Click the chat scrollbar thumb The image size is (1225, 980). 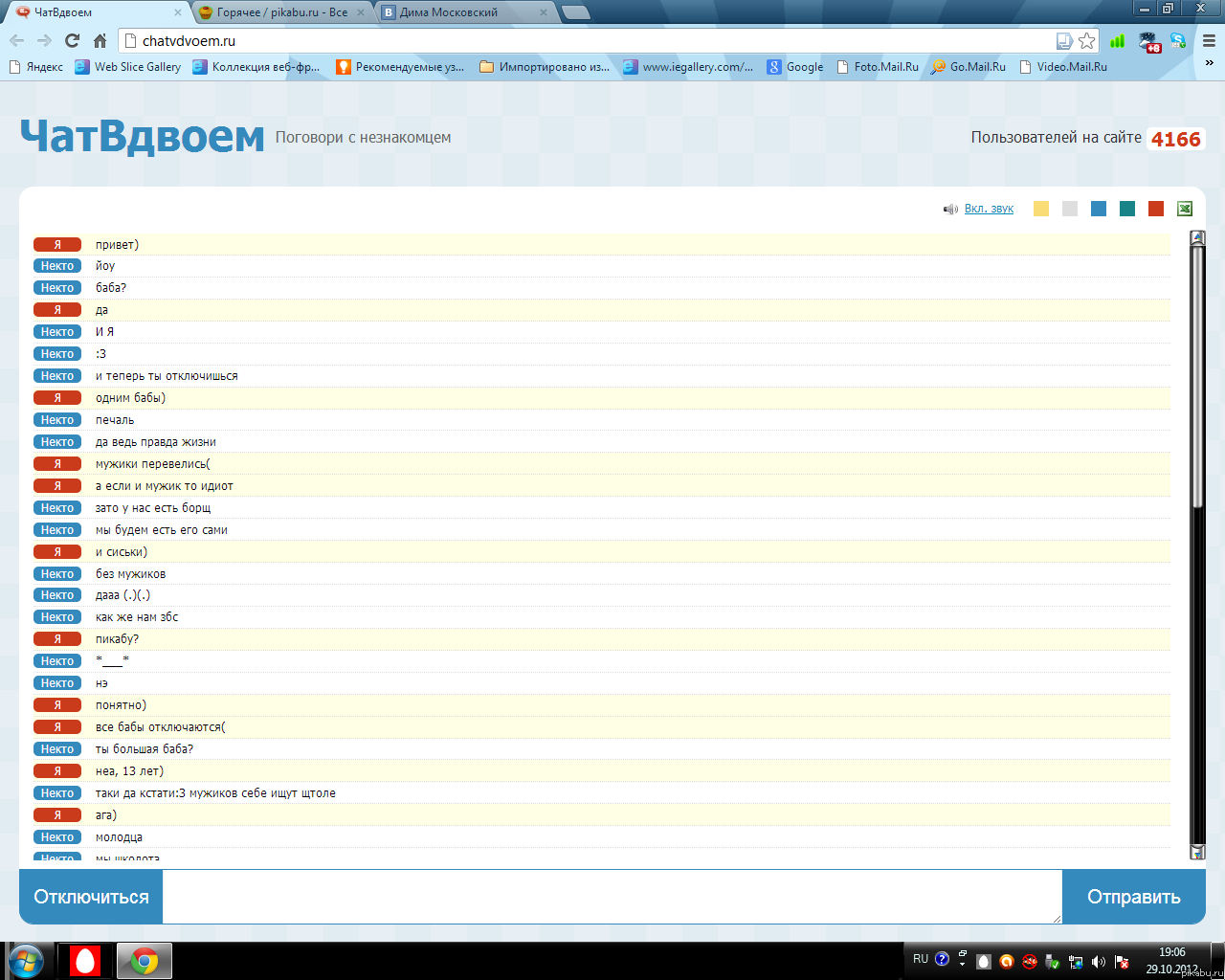coord(1197,376)
